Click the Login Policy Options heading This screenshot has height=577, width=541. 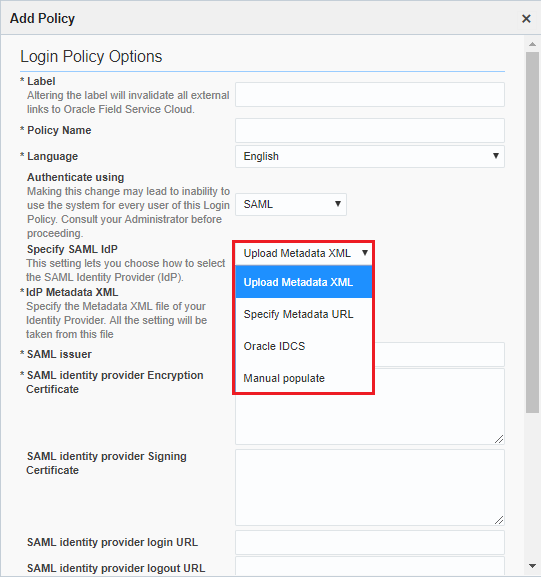pos(91,57)
